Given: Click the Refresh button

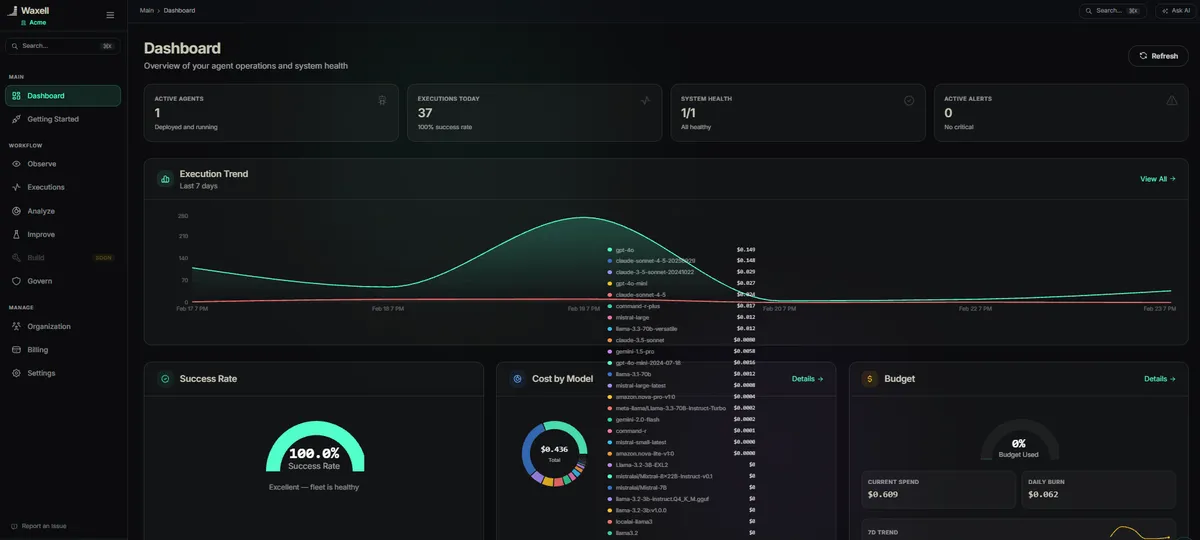Looking at the screenshot, I should click(x=1158, y=56).
